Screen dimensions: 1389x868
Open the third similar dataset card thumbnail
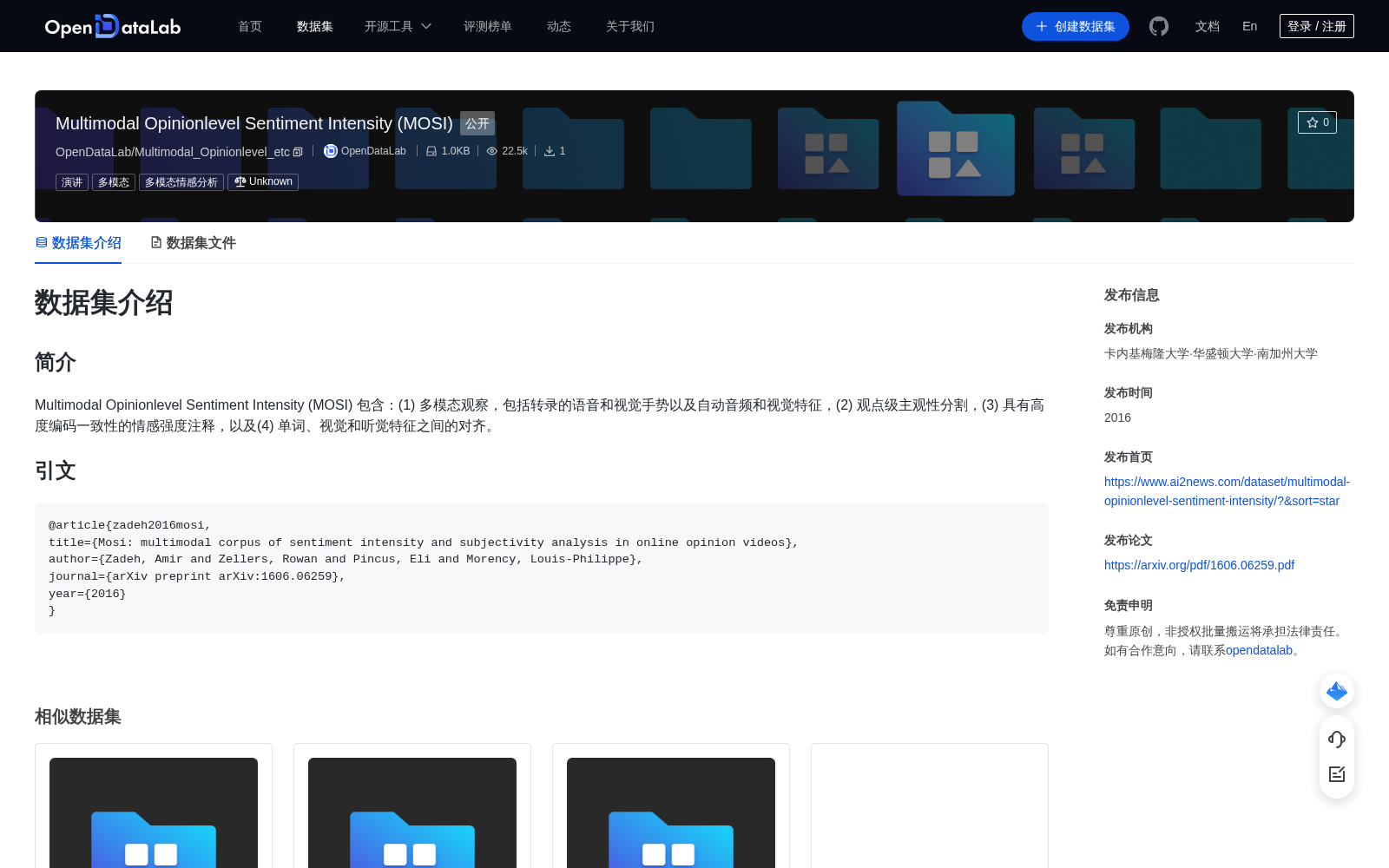671,812
